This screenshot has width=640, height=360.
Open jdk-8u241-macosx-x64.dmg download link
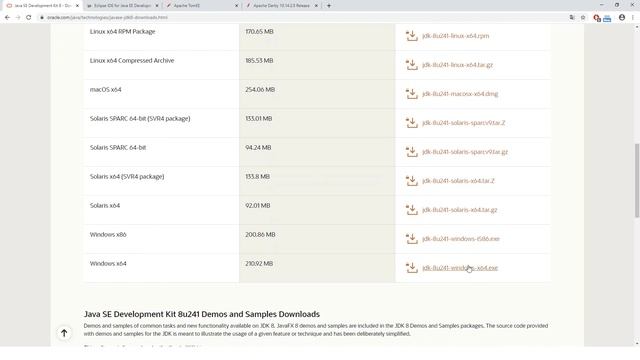(460, 94)
